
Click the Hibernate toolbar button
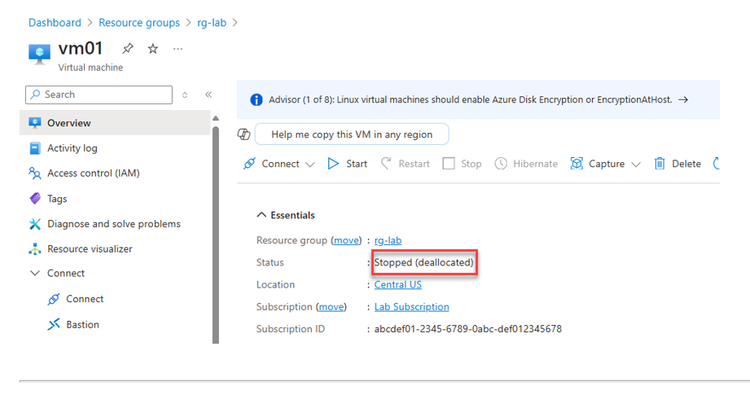(526, 164)
